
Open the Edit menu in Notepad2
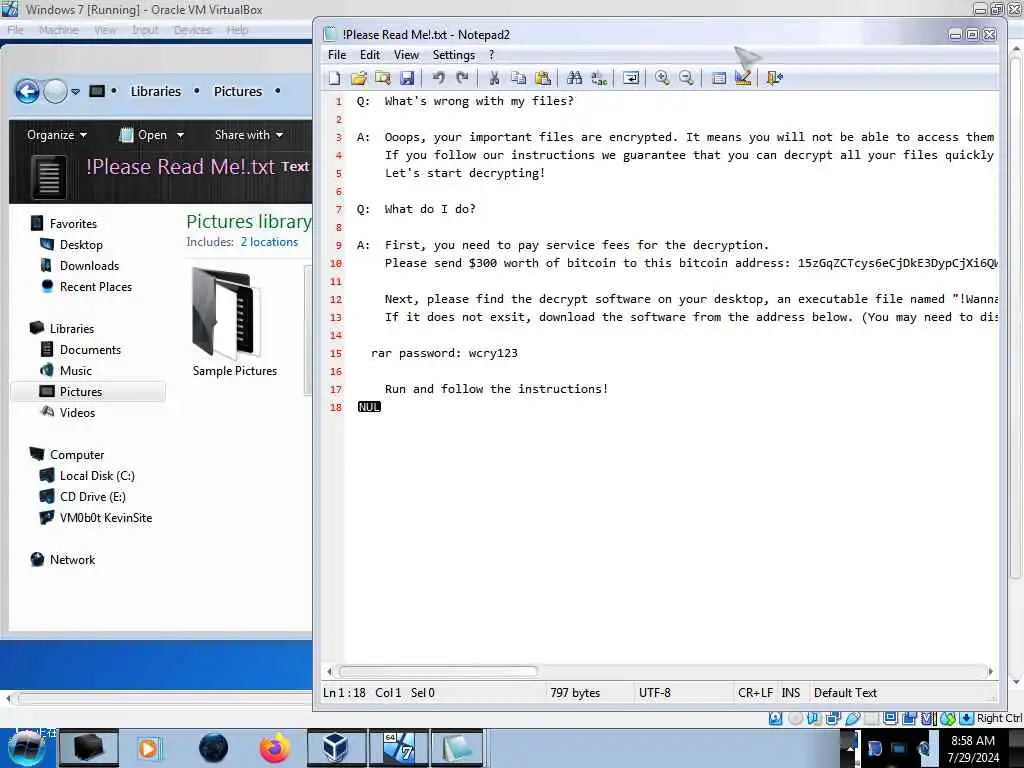click(x=370, y=55)
